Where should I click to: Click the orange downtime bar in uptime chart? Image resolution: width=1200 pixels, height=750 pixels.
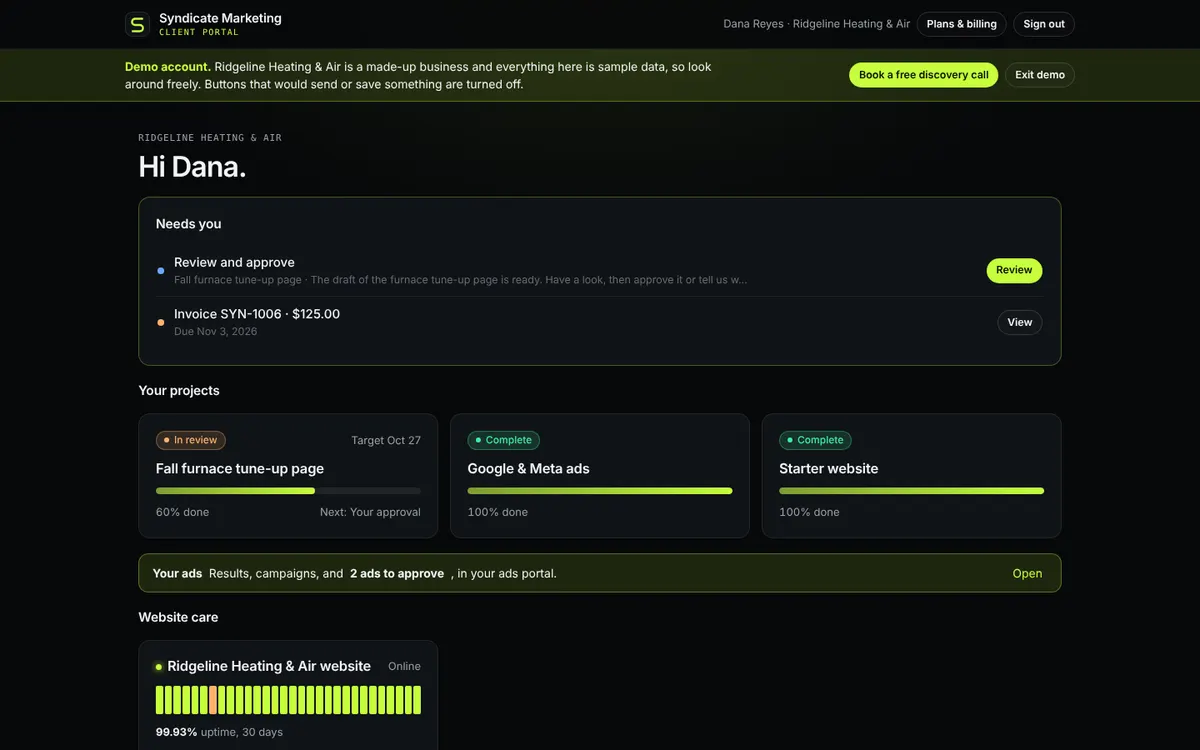213,700
